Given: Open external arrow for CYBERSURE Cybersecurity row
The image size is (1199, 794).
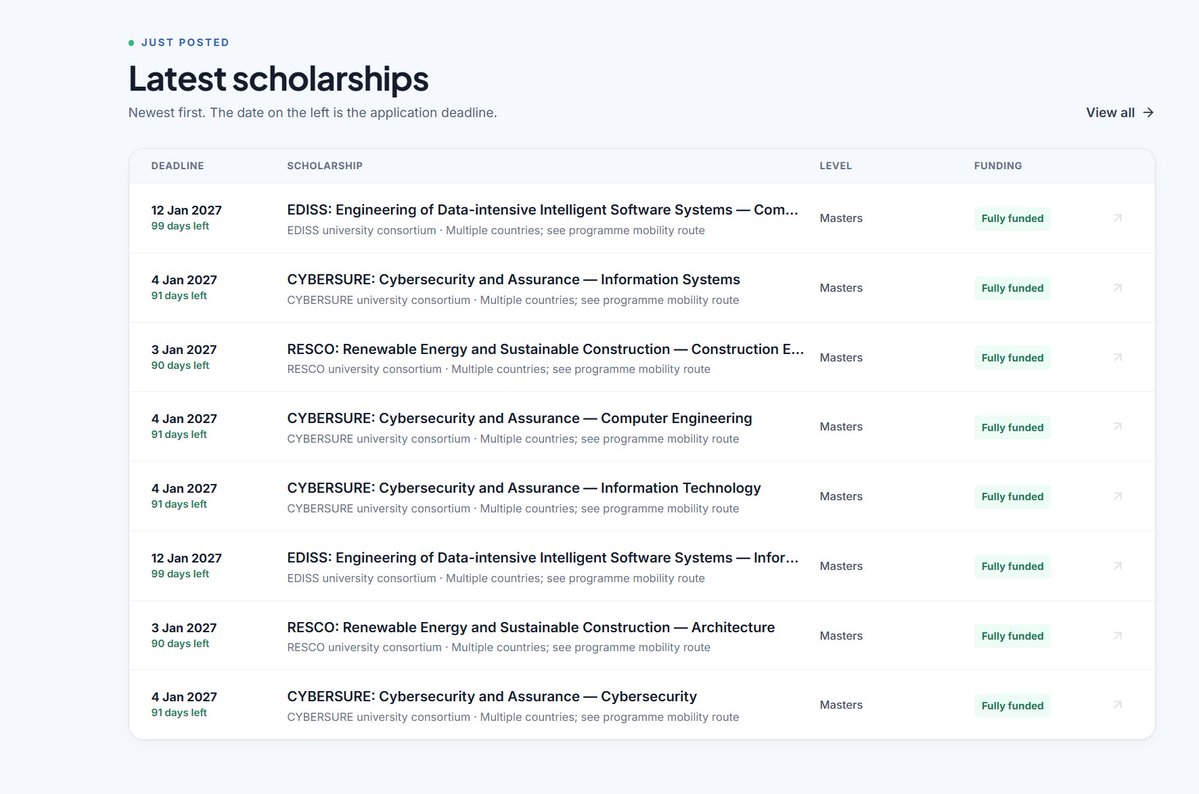Looking at the screenshot, I should pyautogui.click(x=1117, y=705).
